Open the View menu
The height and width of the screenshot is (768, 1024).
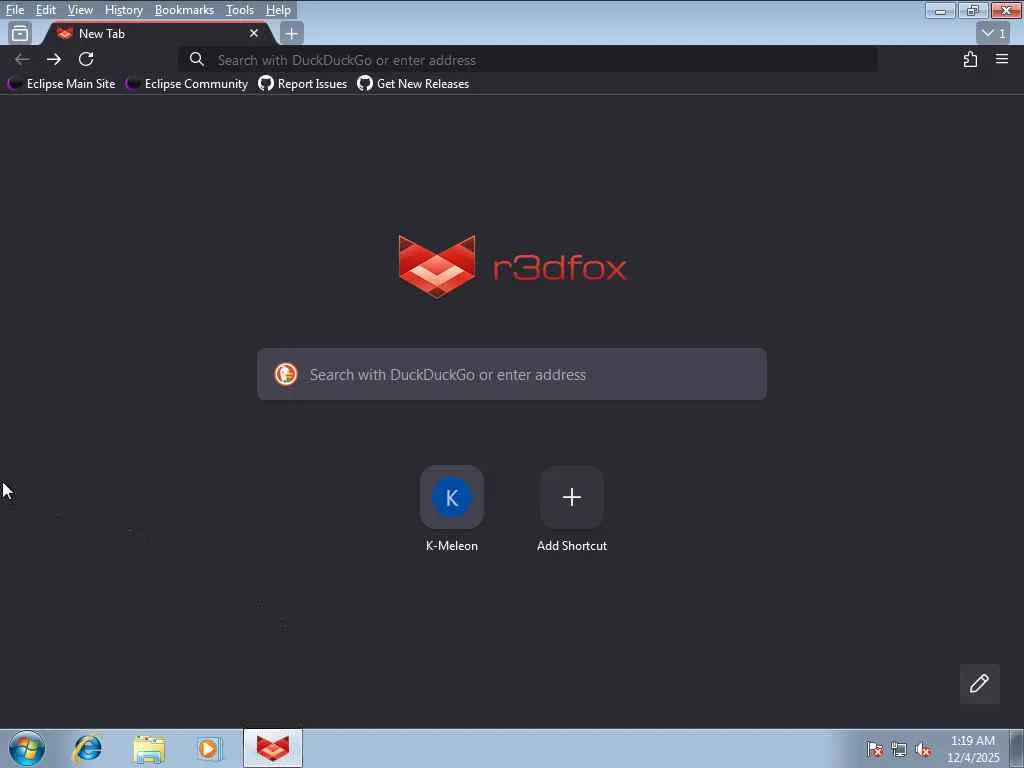coord(80,10)
